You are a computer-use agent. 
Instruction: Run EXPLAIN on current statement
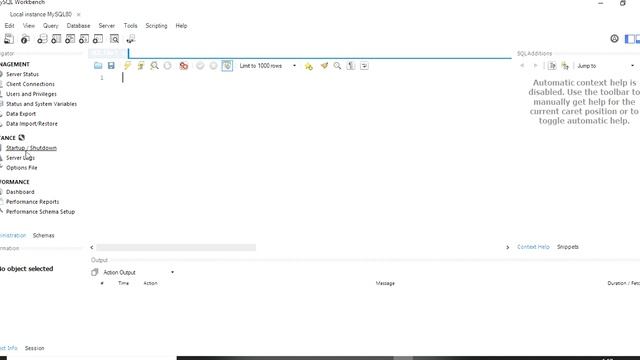tap(154, 66)
